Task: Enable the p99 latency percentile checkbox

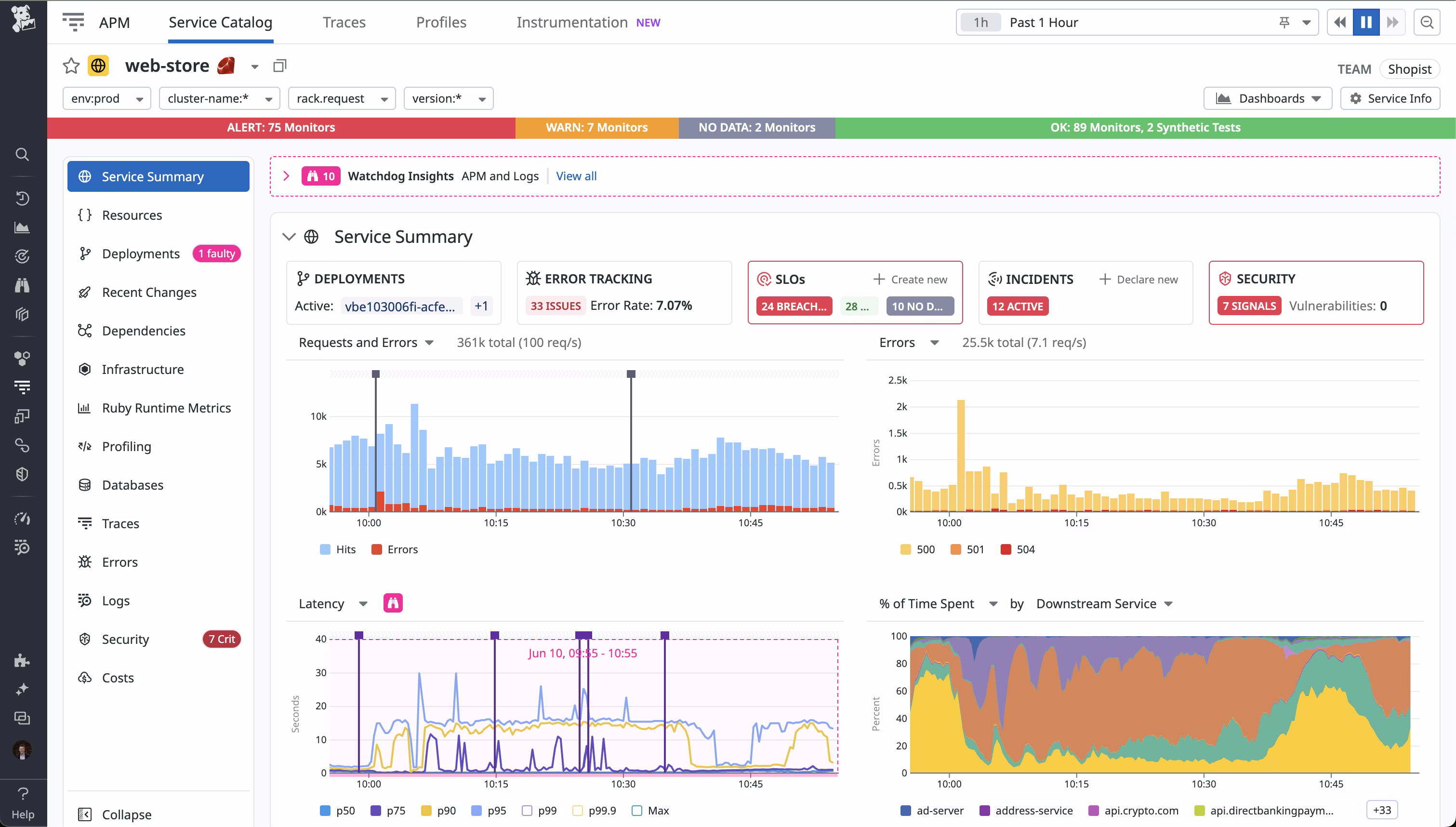Action: click(x=528, y=811)
